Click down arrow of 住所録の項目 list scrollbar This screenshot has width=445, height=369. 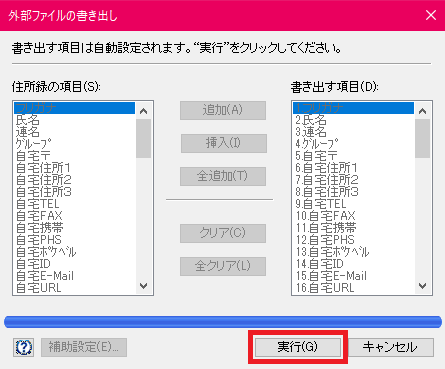(144, 286)
